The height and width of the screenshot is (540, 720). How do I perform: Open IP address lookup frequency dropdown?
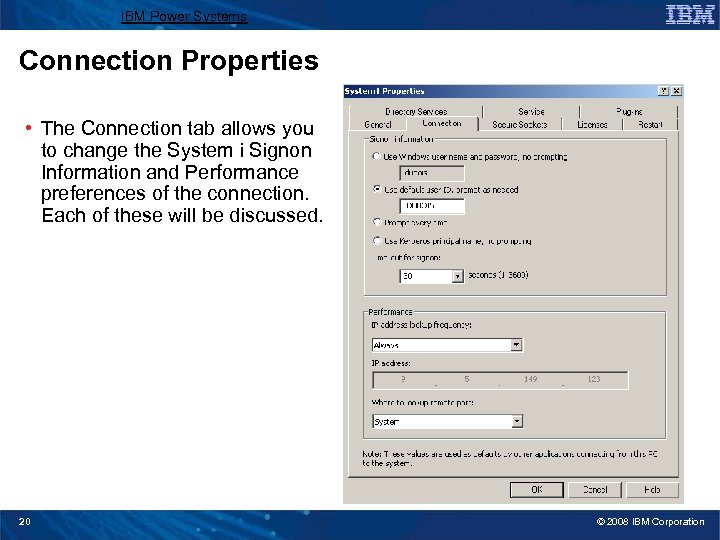pos(516,345)
